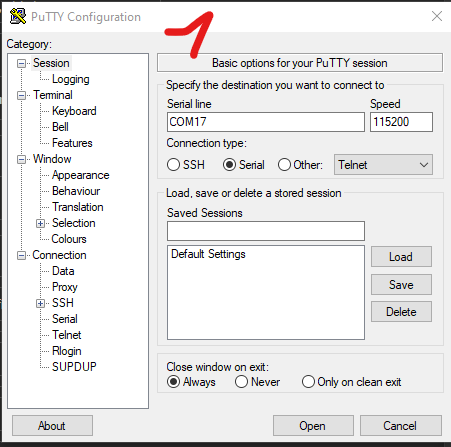Viewport: 451px width, 447px height.
Task: Collapse the Session tree node
Action: point(21,63)
